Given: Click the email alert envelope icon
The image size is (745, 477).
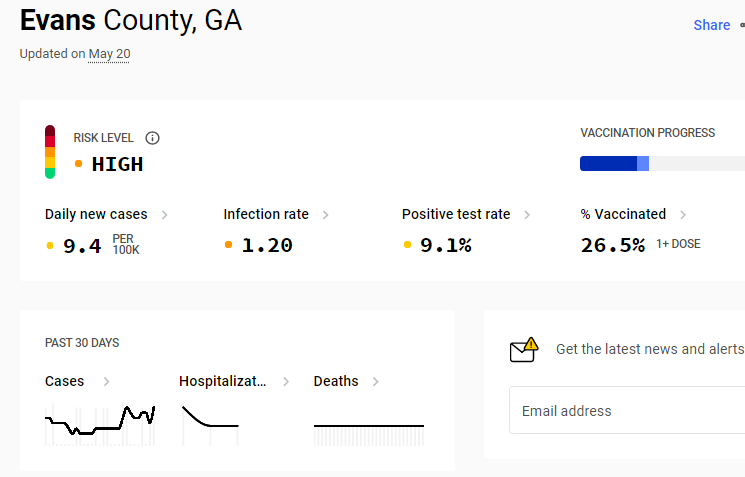Looking at the screenshot, I should pos(524,350).
